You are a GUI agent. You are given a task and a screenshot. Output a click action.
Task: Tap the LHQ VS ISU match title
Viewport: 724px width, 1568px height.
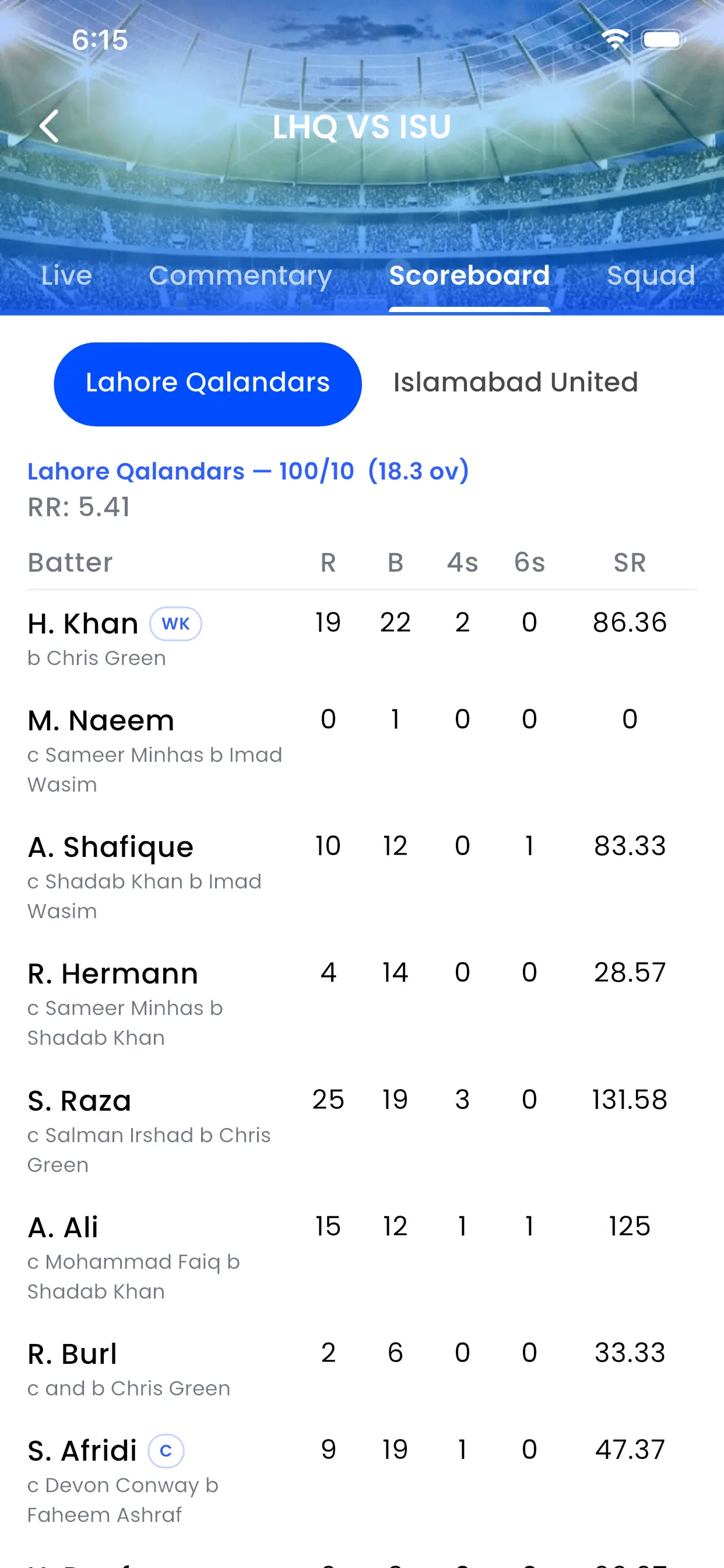coord(362,127)
